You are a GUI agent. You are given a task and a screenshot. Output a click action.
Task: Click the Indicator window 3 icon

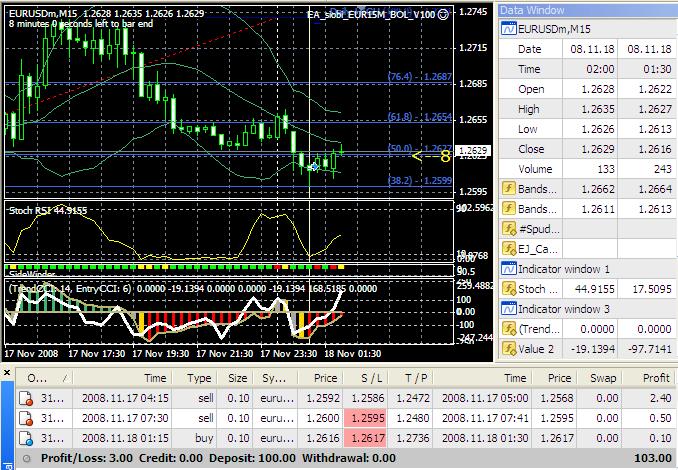tap(508, 309)
